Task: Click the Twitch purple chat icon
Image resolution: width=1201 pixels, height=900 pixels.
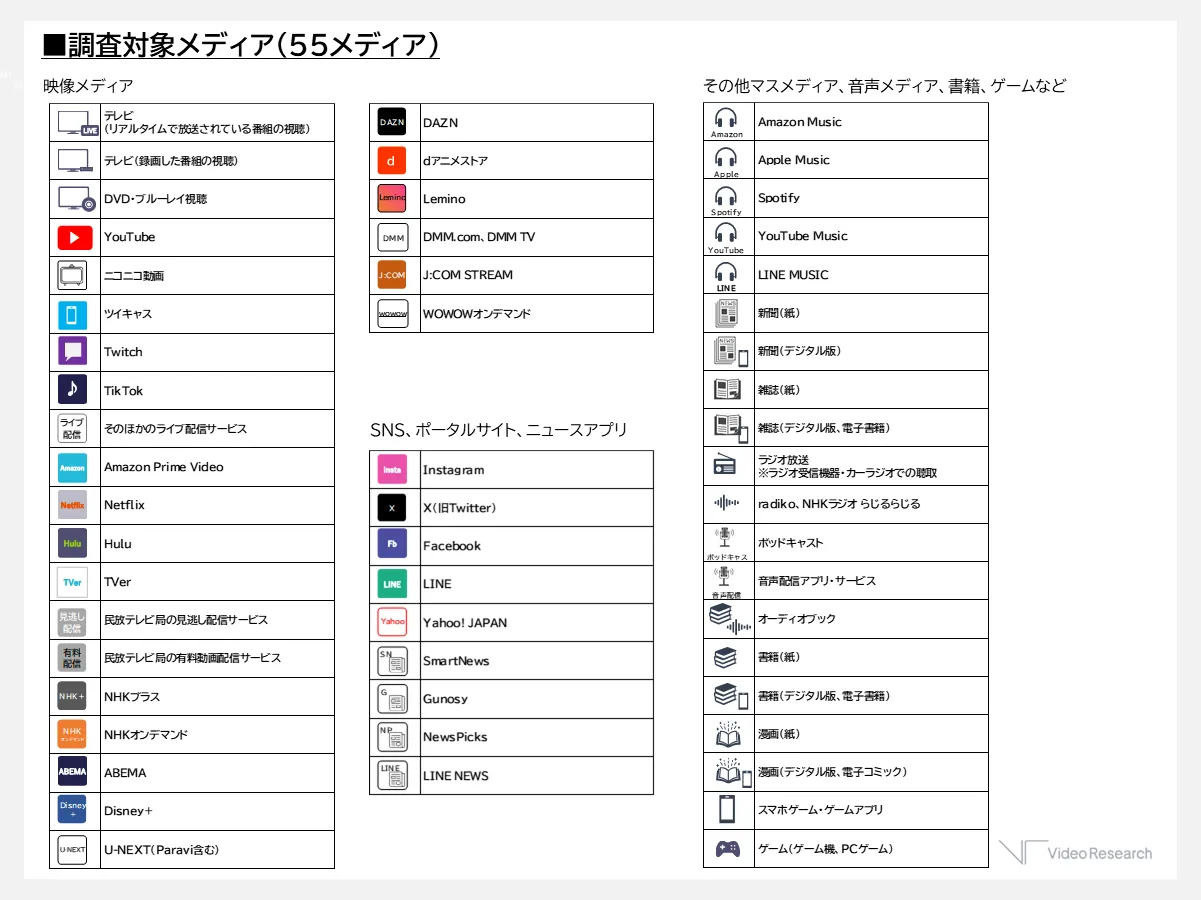Action: coord(73,352)
